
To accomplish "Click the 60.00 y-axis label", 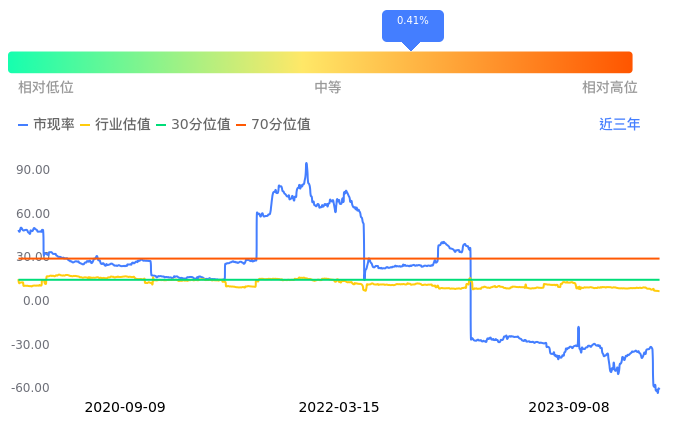I will coord(34,214).
